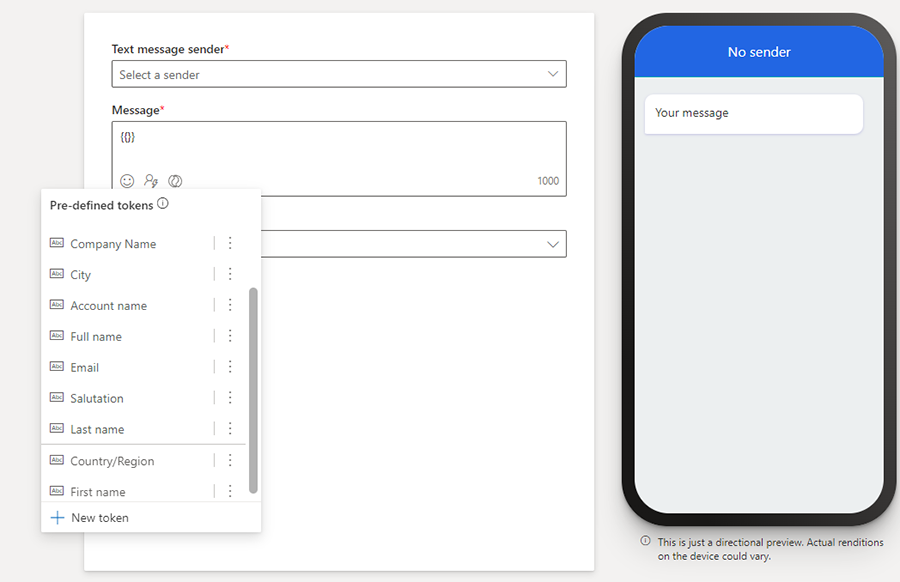900x582 pixels.
Task: Open more options for the Last name token
Action: 230,429
